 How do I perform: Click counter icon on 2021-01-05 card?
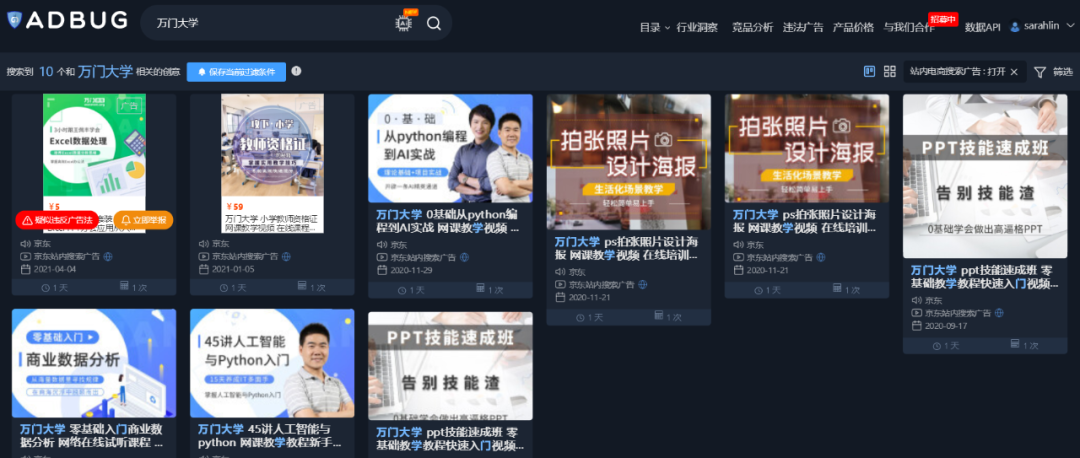point(302,286)
